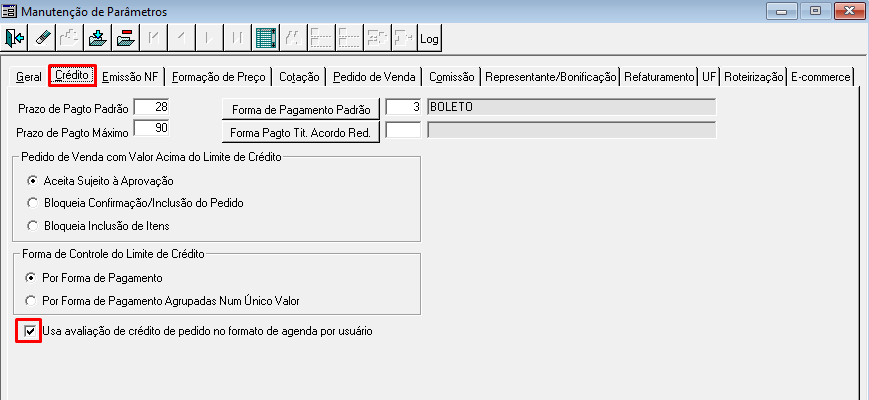Click the eraser clear-fields icon
Screen dimensions: 869x400
pos(43,38)
